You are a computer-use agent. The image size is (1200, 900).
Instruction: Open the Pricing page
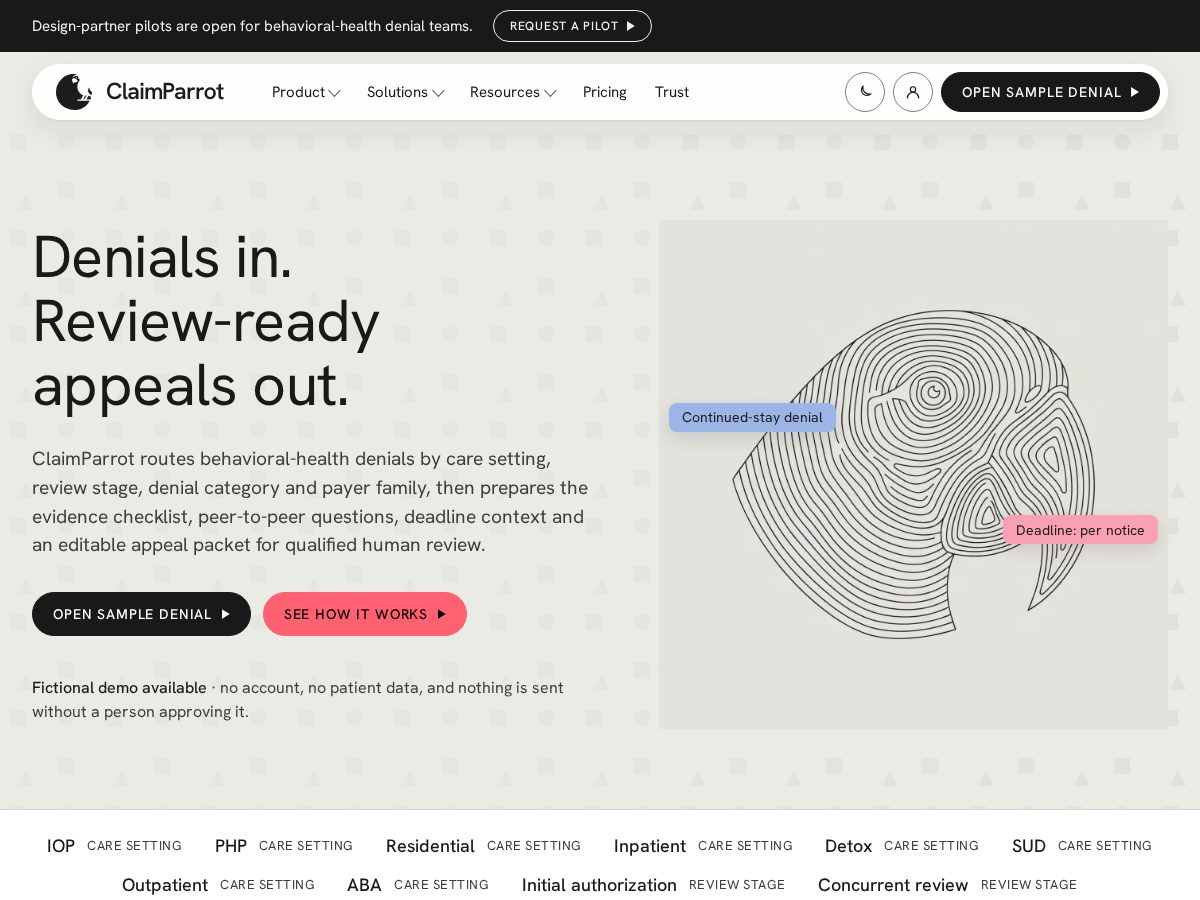[x=605, y=92]
